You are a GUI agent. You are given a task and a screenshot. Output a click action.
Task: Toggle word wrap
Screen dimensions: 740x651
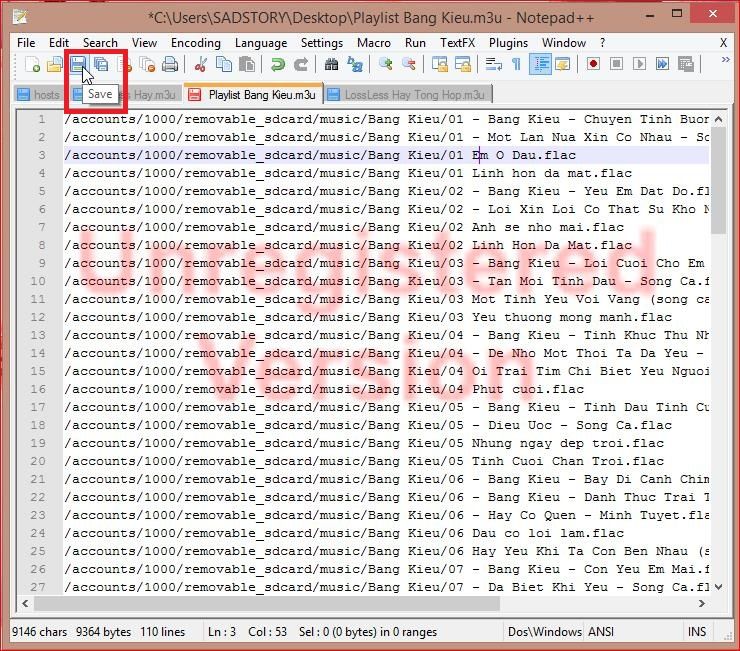coord(494,64)
